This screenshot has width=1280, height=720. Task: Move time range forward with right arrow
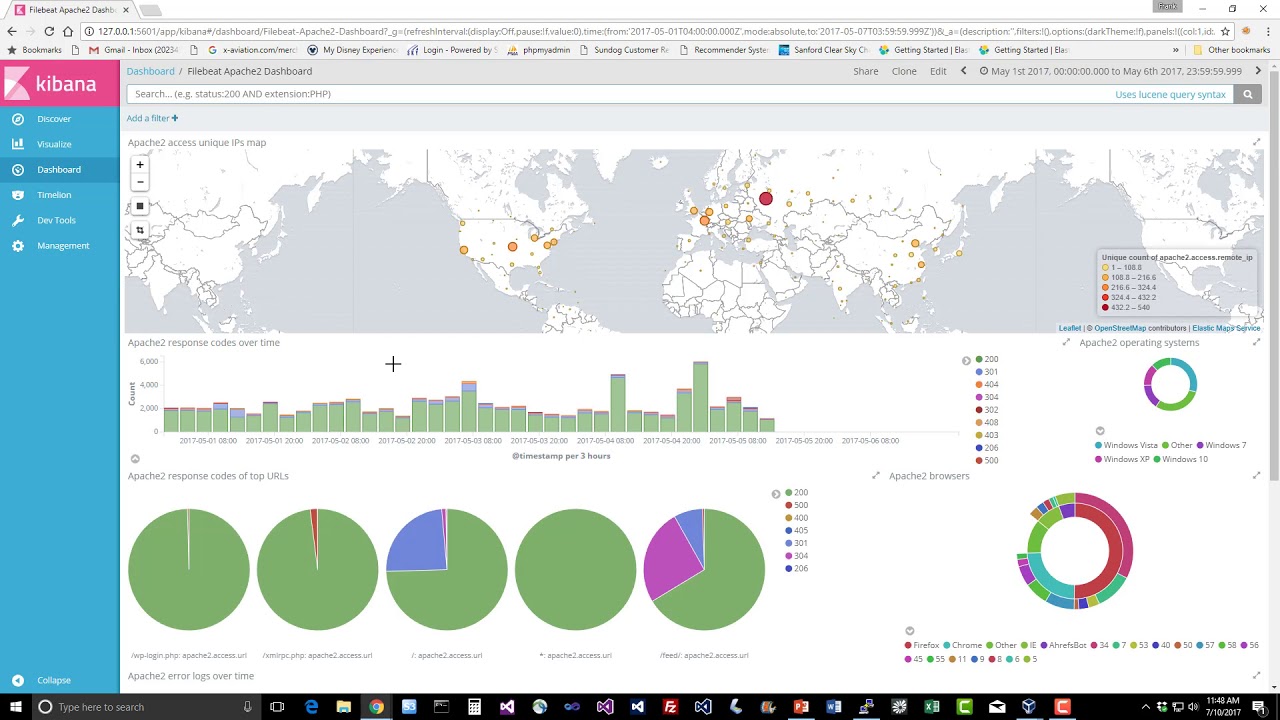pyautogui.click(x=1258, y=71)
